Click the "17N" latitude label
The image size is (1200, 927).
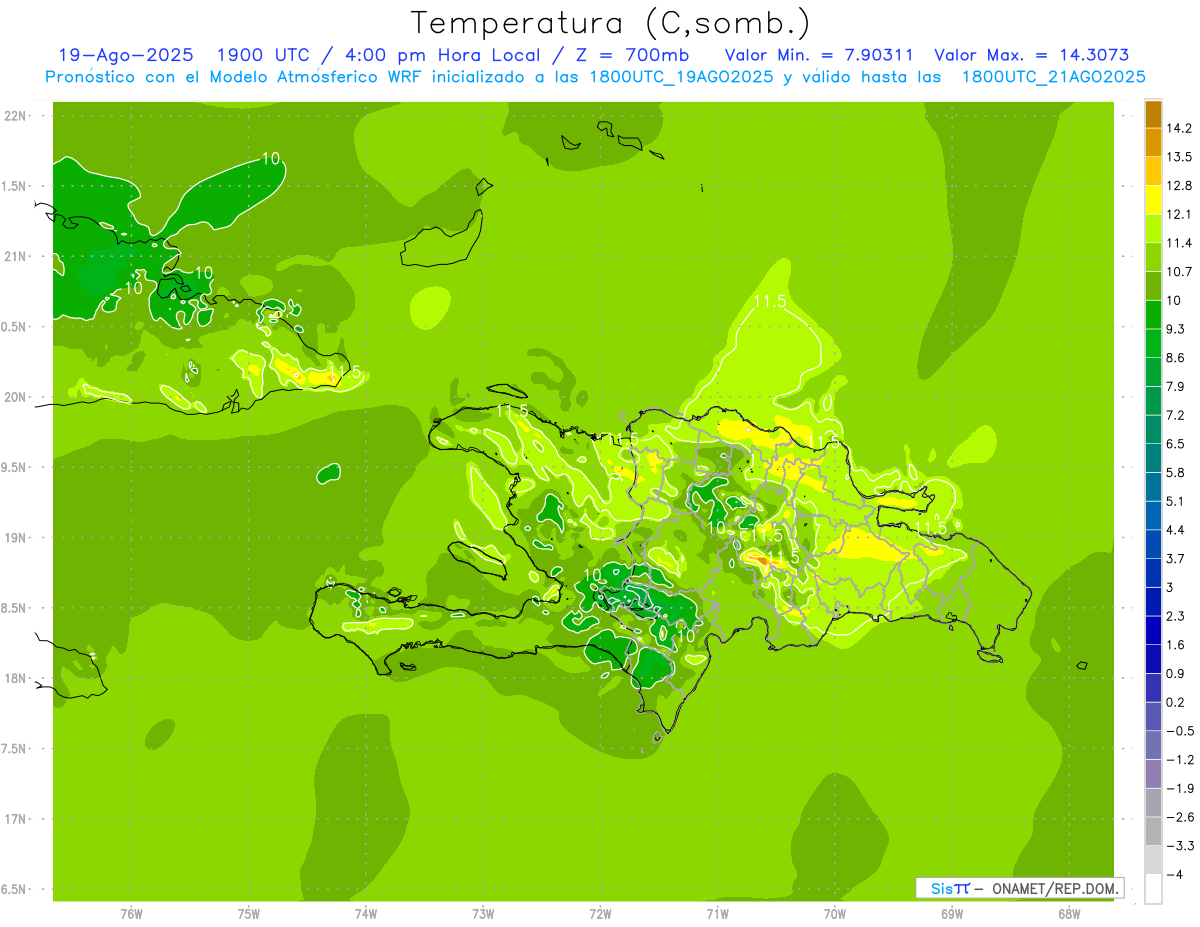[15, 819]
